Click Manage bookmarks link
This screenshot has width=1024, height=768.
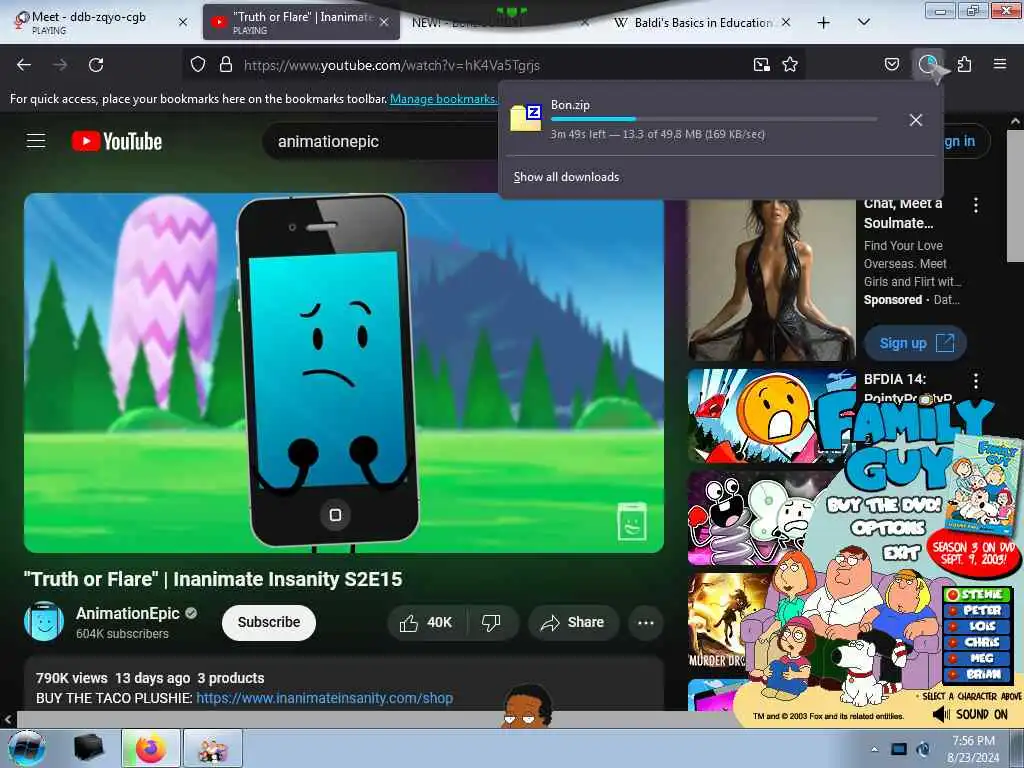pos(443,99)
